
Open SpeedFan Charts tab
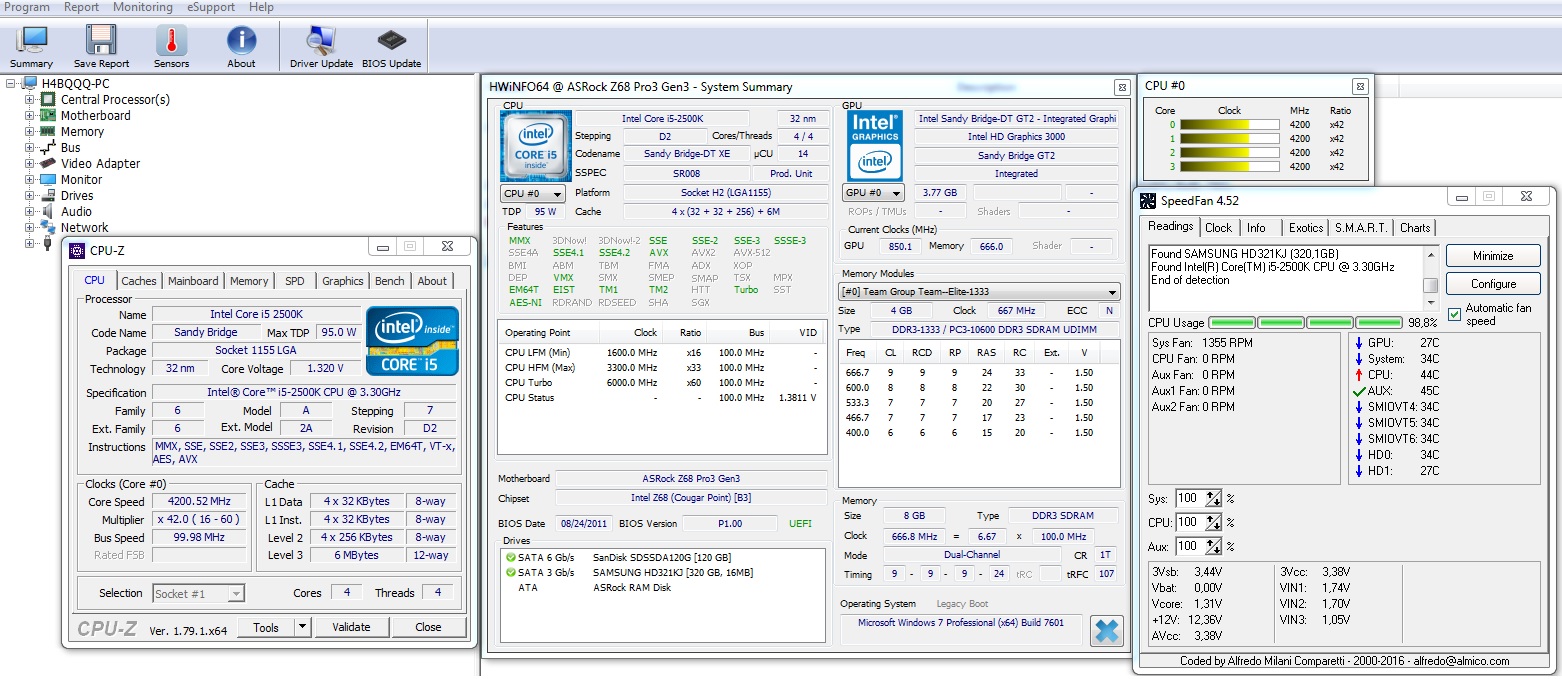(1415, 227)
